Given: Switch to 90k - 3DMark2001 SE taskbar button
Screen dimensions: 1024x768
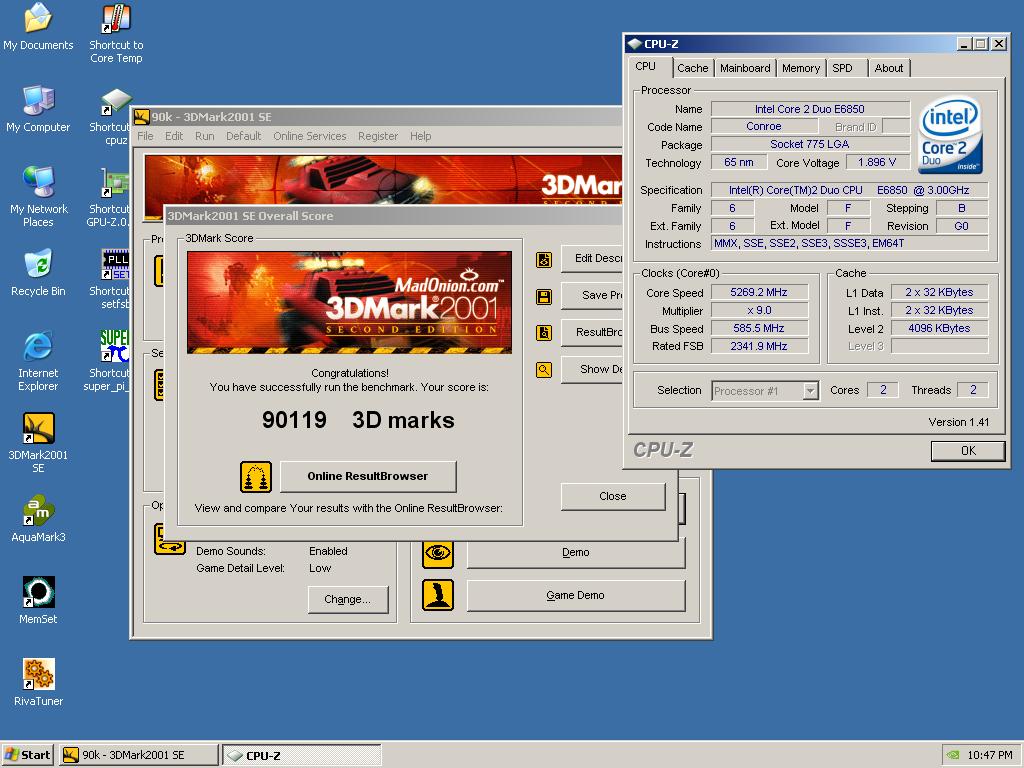Looking at the screenshot, I should pyautogui.click(x=138, y=755).
